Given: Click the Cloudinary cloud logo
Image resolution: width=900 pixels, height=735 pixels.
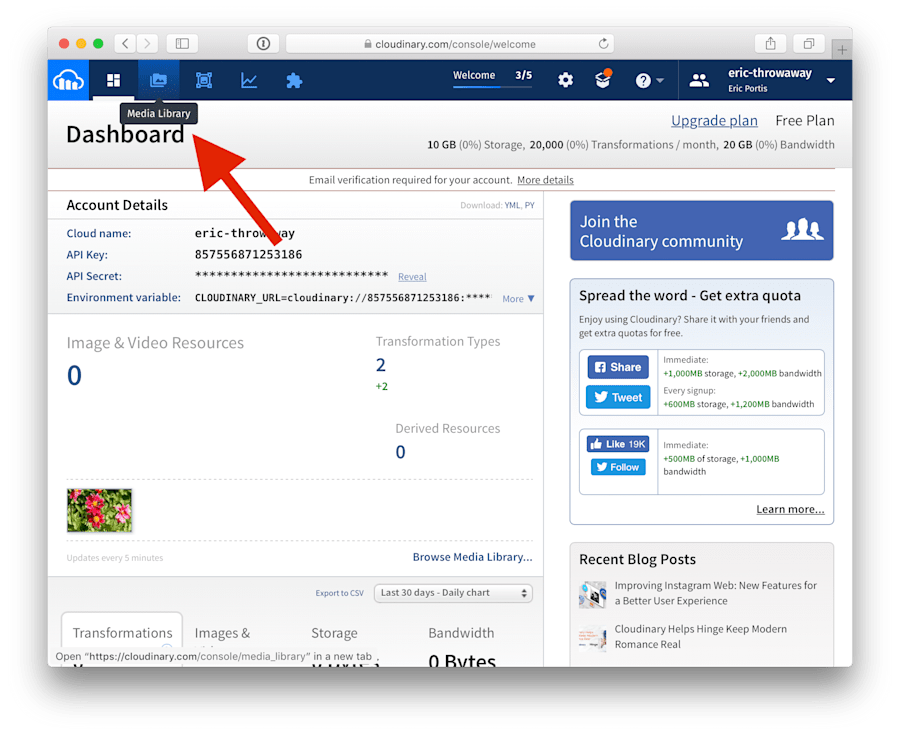Looking at the screenshot, I should tap(69, 80).
